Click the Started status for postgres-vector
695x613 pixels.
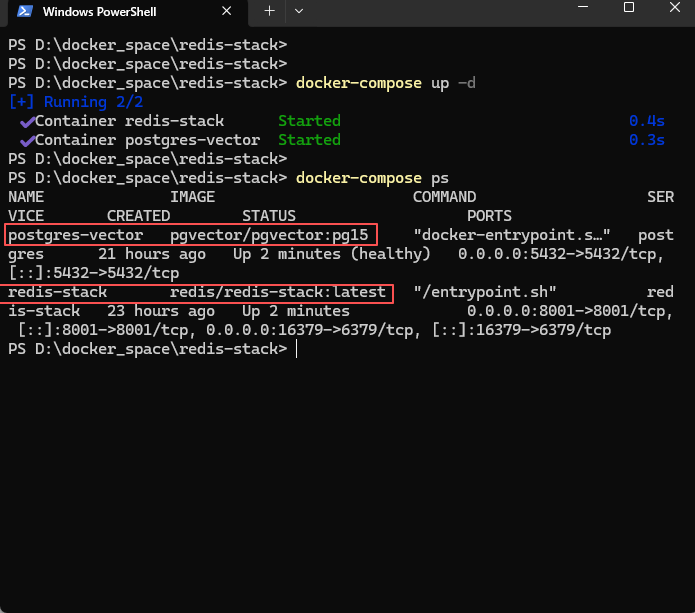tap(309, 140)
